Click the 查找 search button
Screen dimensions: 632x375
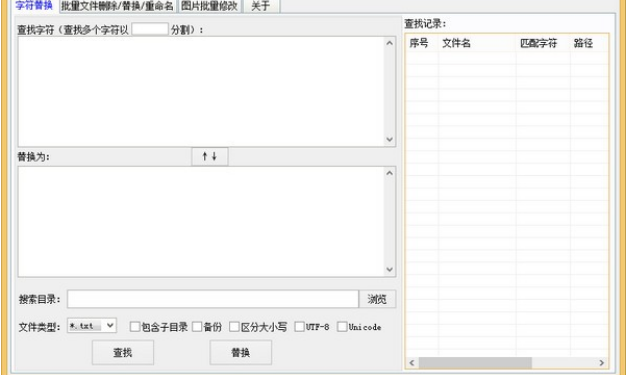point(123,352)
